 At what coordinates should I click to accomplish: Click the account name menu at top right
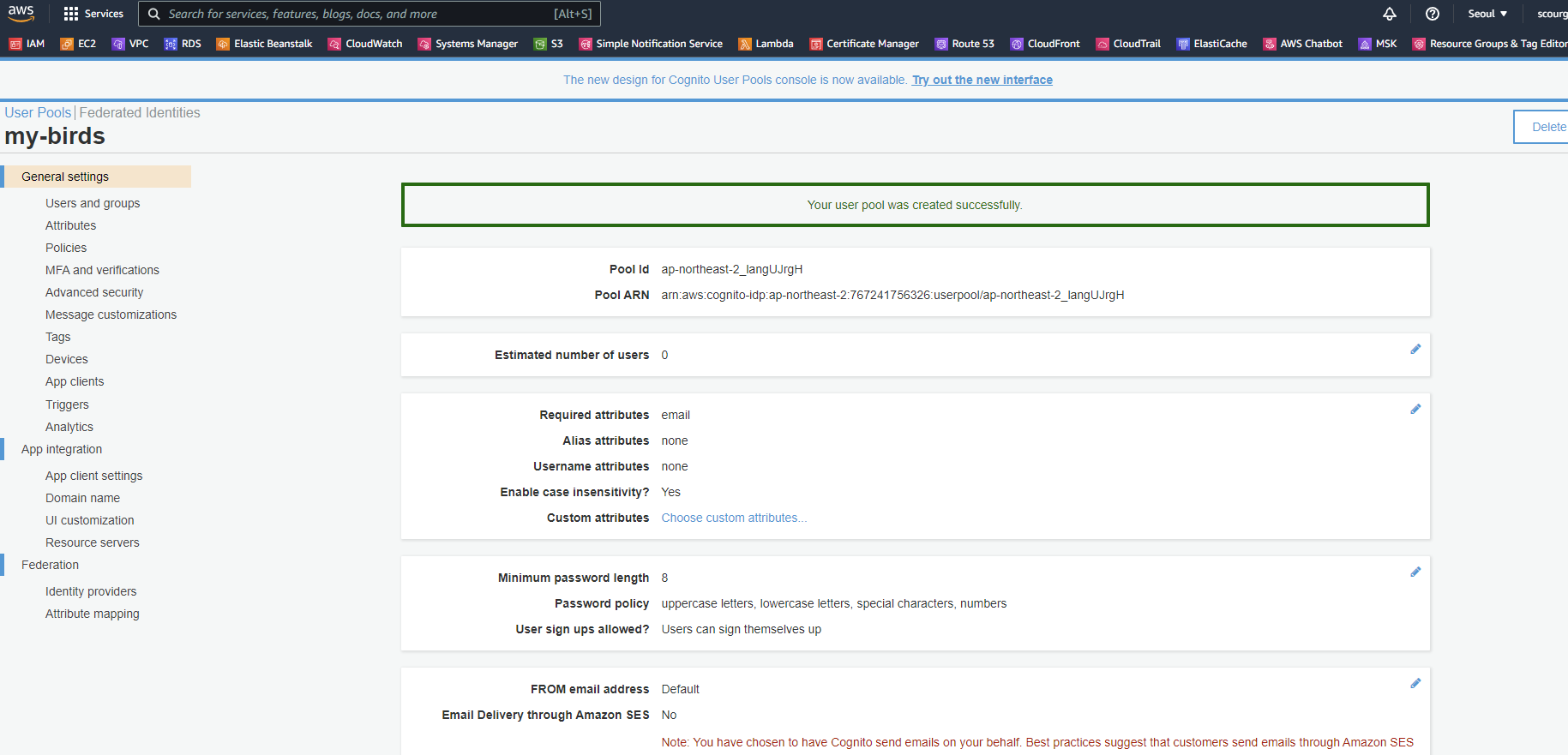point(1552,14)
